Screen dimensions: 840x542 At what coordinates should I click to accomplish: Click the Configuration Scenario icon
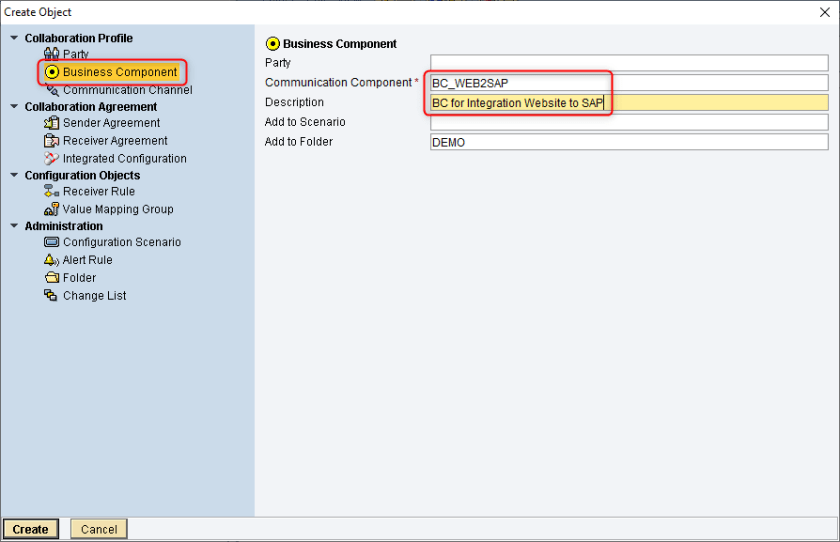pyautogui.click(x=52, y=242)
